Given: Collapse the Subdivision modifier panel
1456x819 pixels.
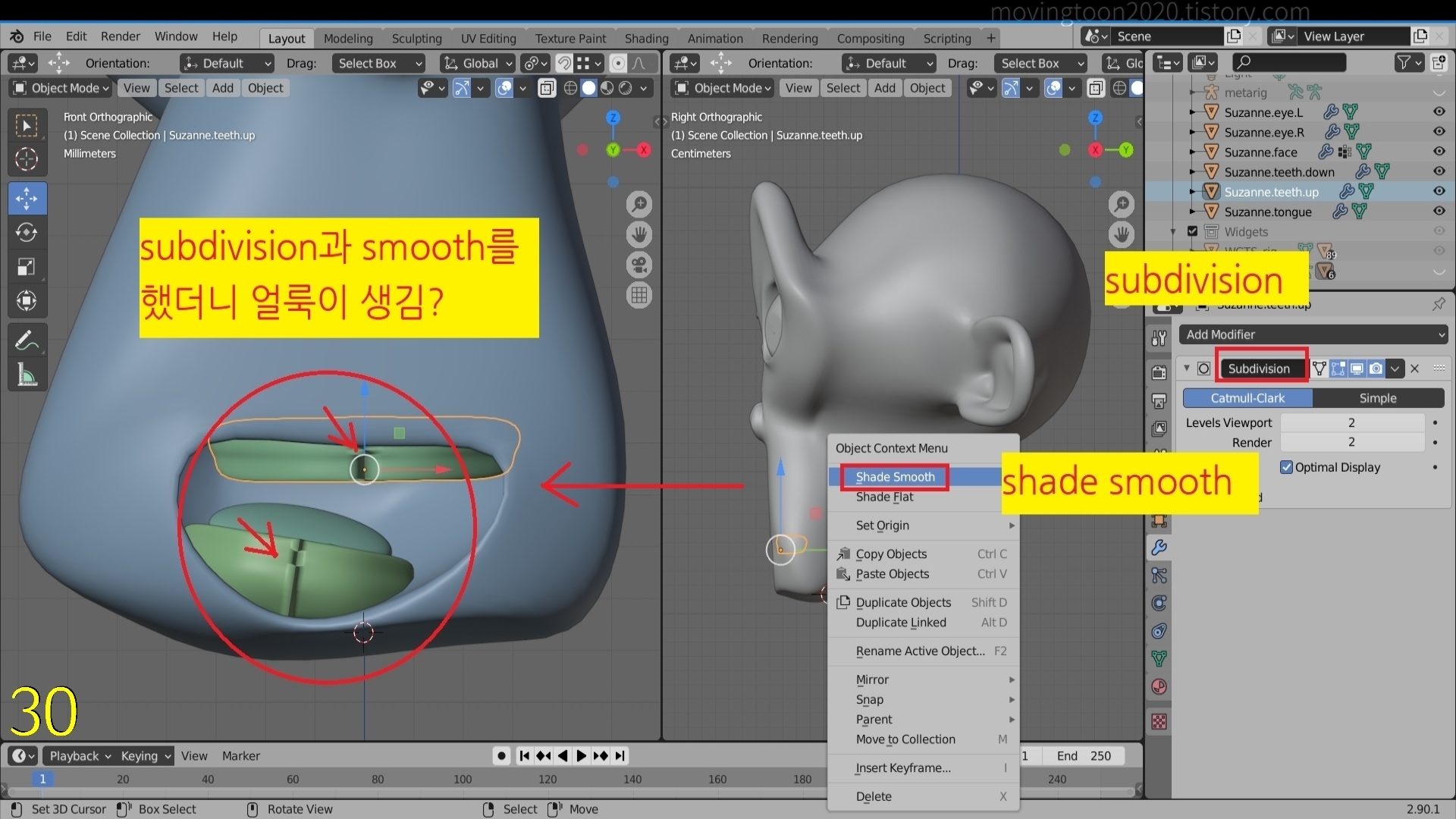Looking at the screenshot, I should coord(1187,369).
